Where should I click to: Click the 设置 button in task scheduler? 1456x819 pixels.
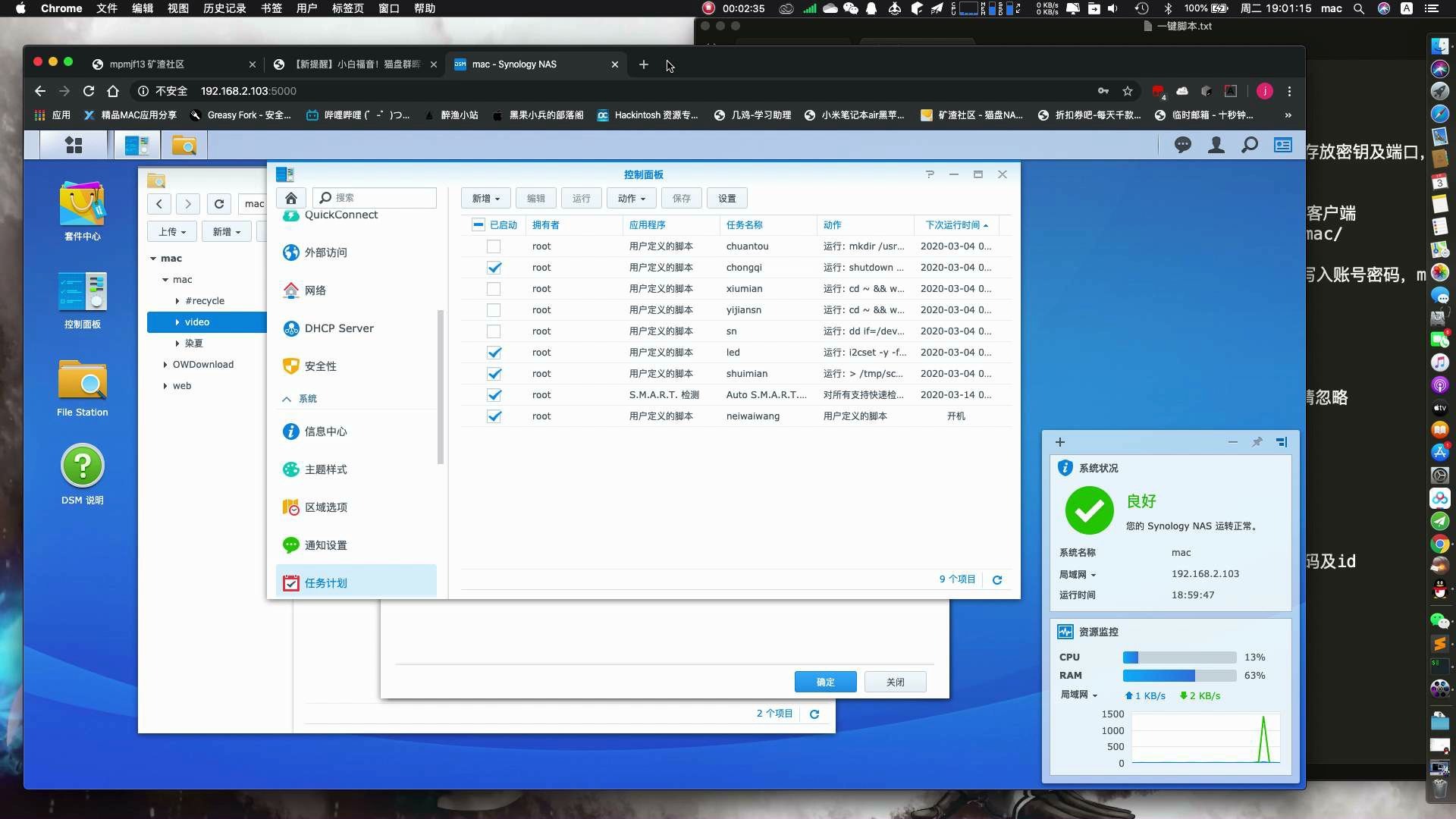click(x=727, y=199)
